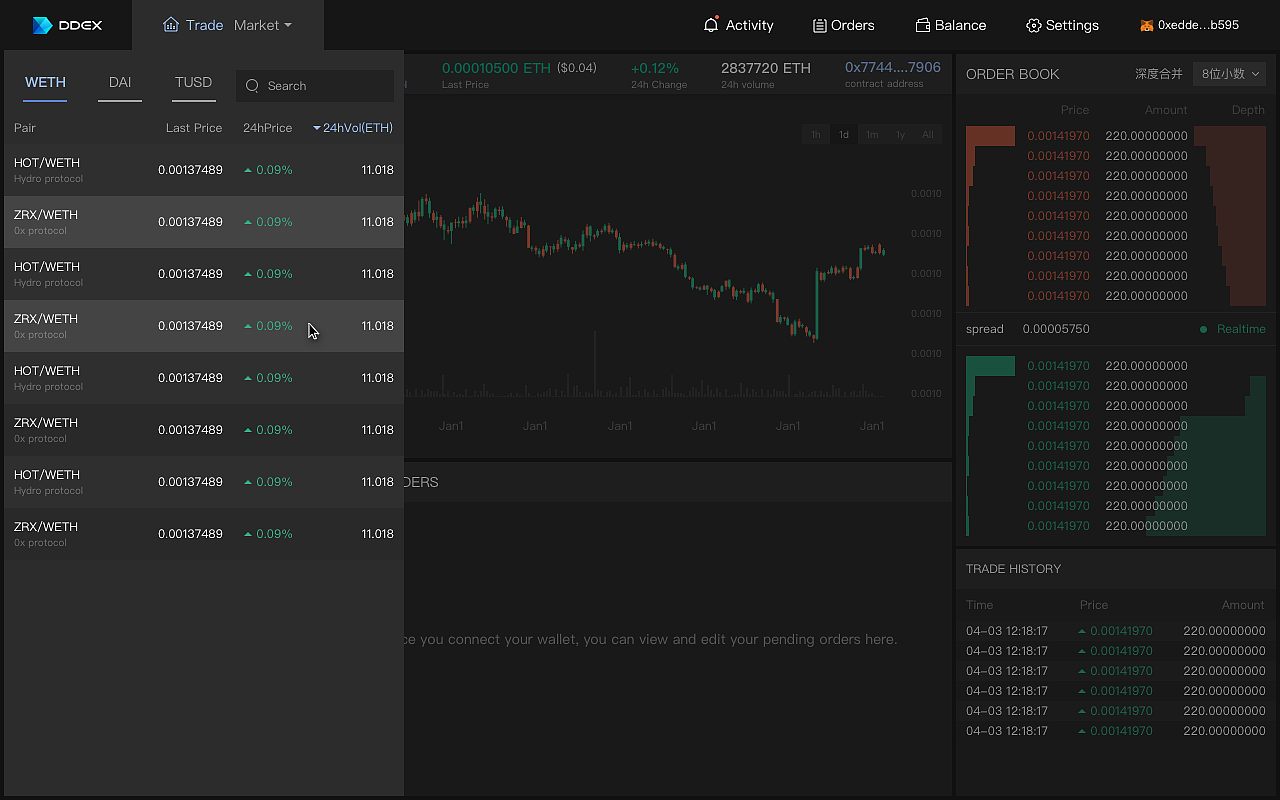1280x800 pixels.
Task: Click the Balance wallet icon
Action: [x=923, y=25]
